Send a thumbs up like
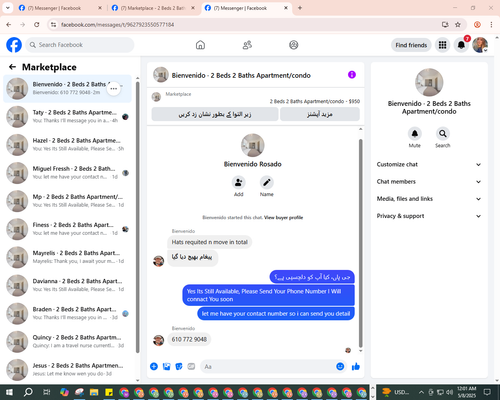 pyautogui.click(x=356, y=367)
